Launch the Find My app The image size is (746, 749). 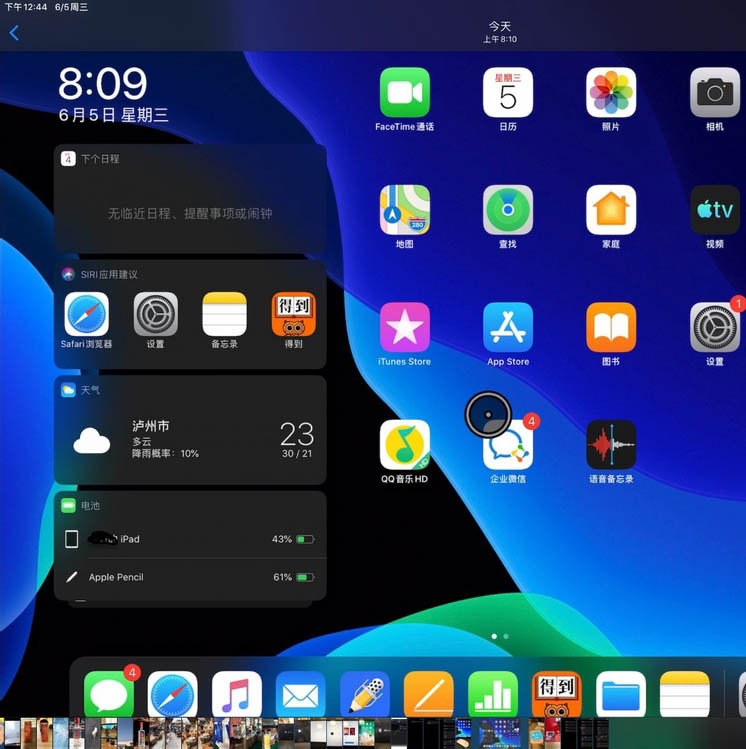508,210
